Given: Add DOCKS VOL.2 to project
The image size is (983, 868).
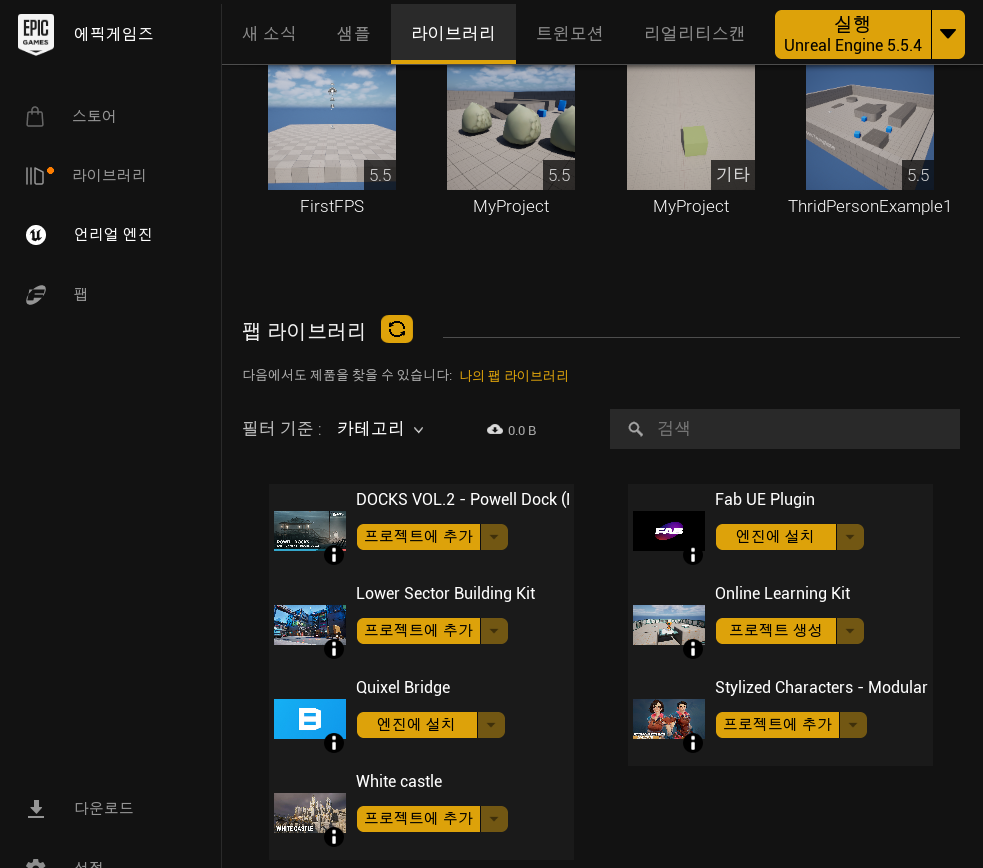Looking at the screenshot, I should [x=418, y=537].
